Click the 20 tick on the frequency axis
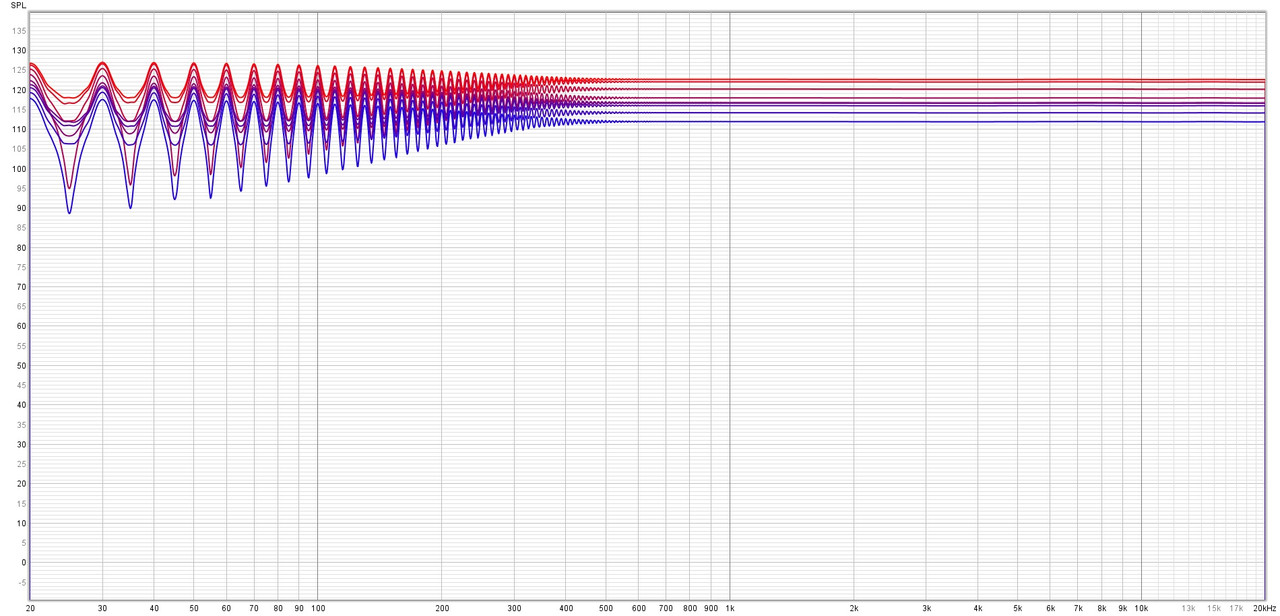Viewport: 1280px width, 616px height. [x=30, y=608]
